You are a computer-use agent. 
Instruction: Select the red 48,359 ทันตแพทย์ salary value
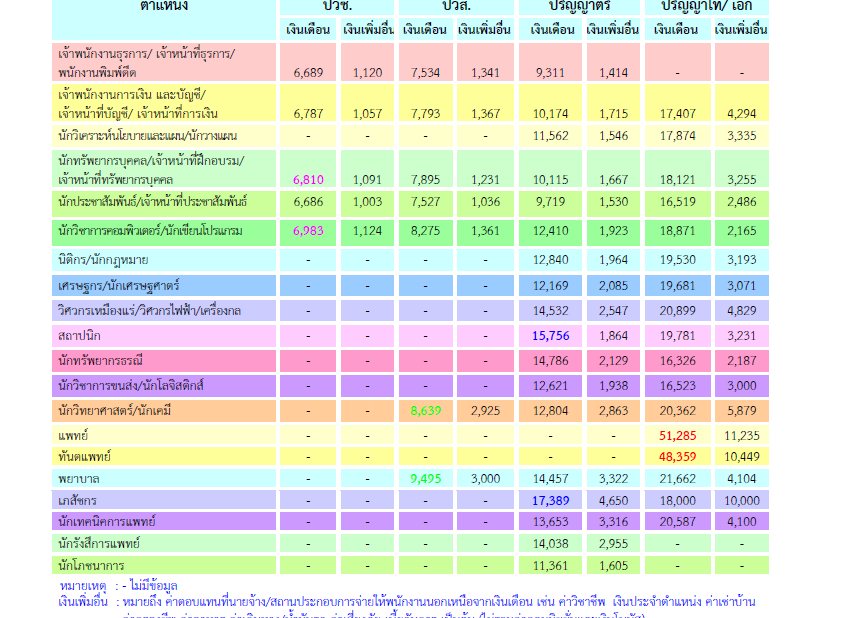point(677,456)
